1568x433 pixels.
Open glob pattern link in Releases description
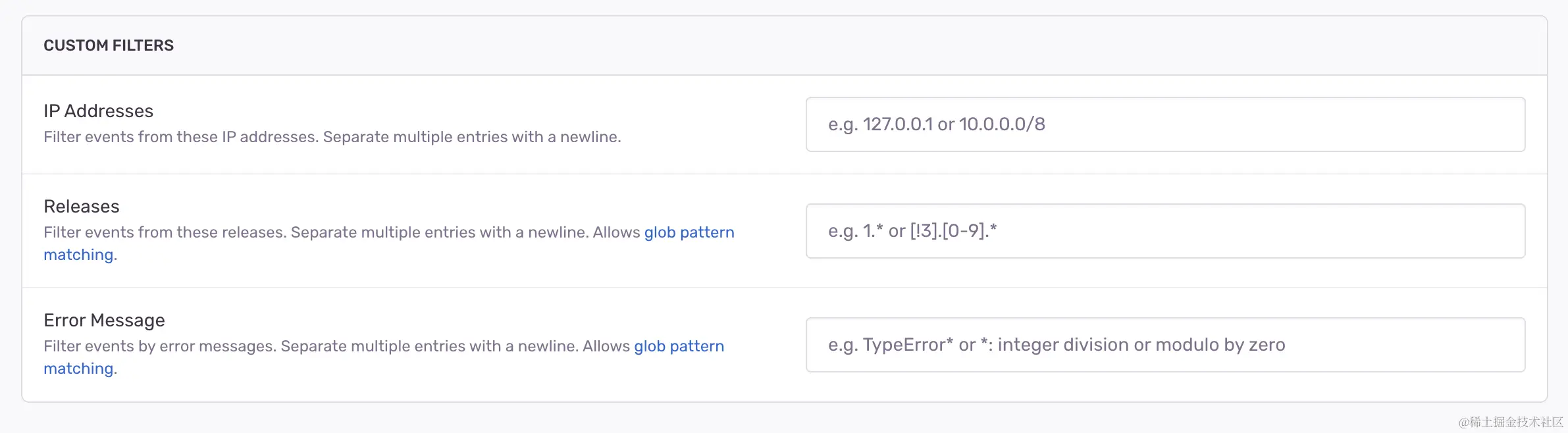[x=689, y=232]
